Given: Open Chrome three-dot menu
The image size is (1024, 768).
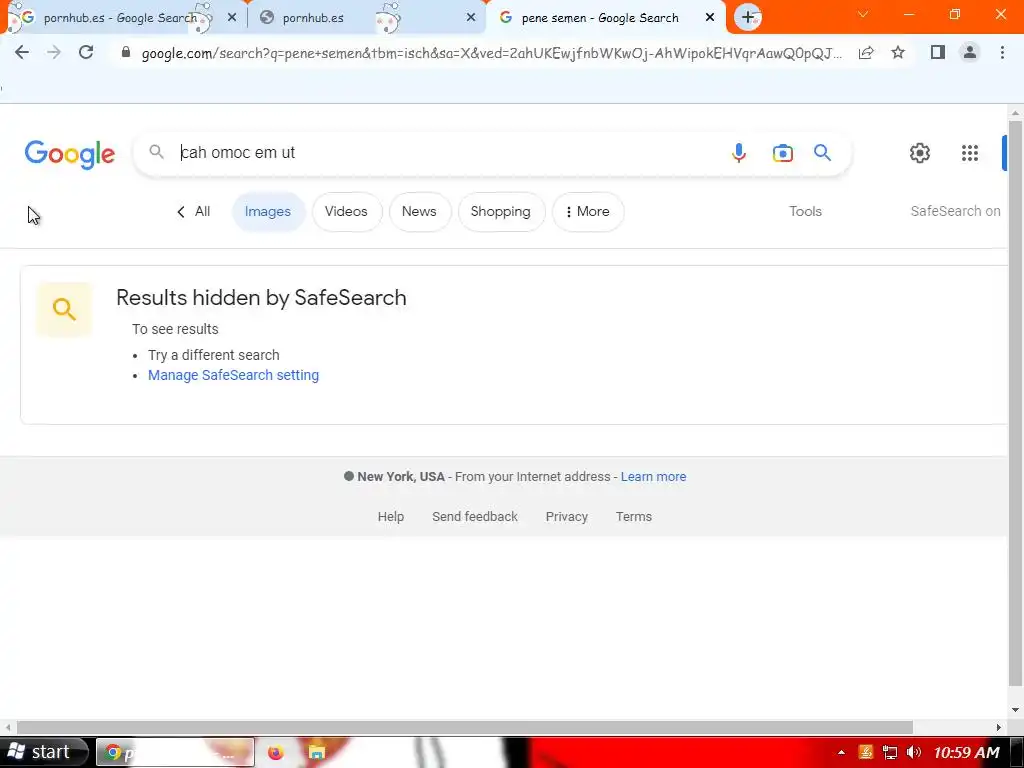Looking at the screenshot, I should (1002, 52).
